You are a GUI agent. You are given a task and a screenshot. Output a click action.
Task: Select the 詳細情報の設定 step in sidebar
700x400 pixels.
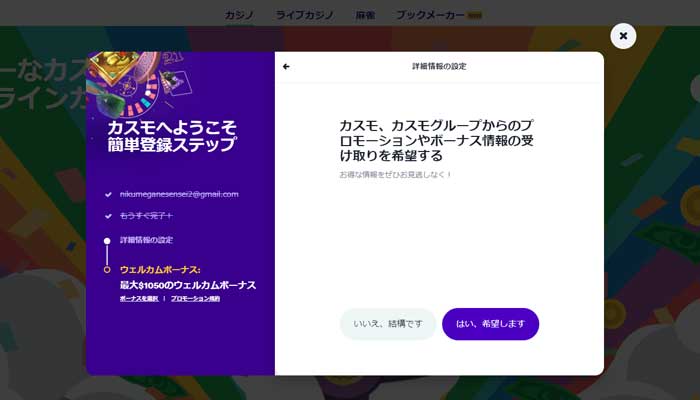146,240
